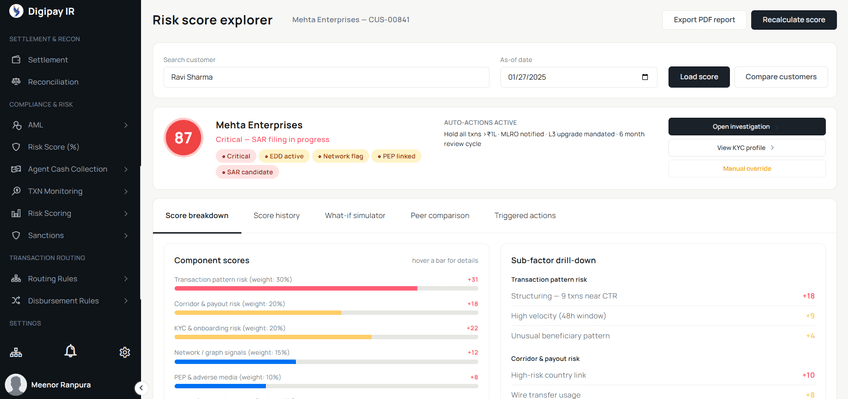Screen dimensions: 848x399
Task: Click 'High velocity (48h window)' row
Action: point(662,316)
